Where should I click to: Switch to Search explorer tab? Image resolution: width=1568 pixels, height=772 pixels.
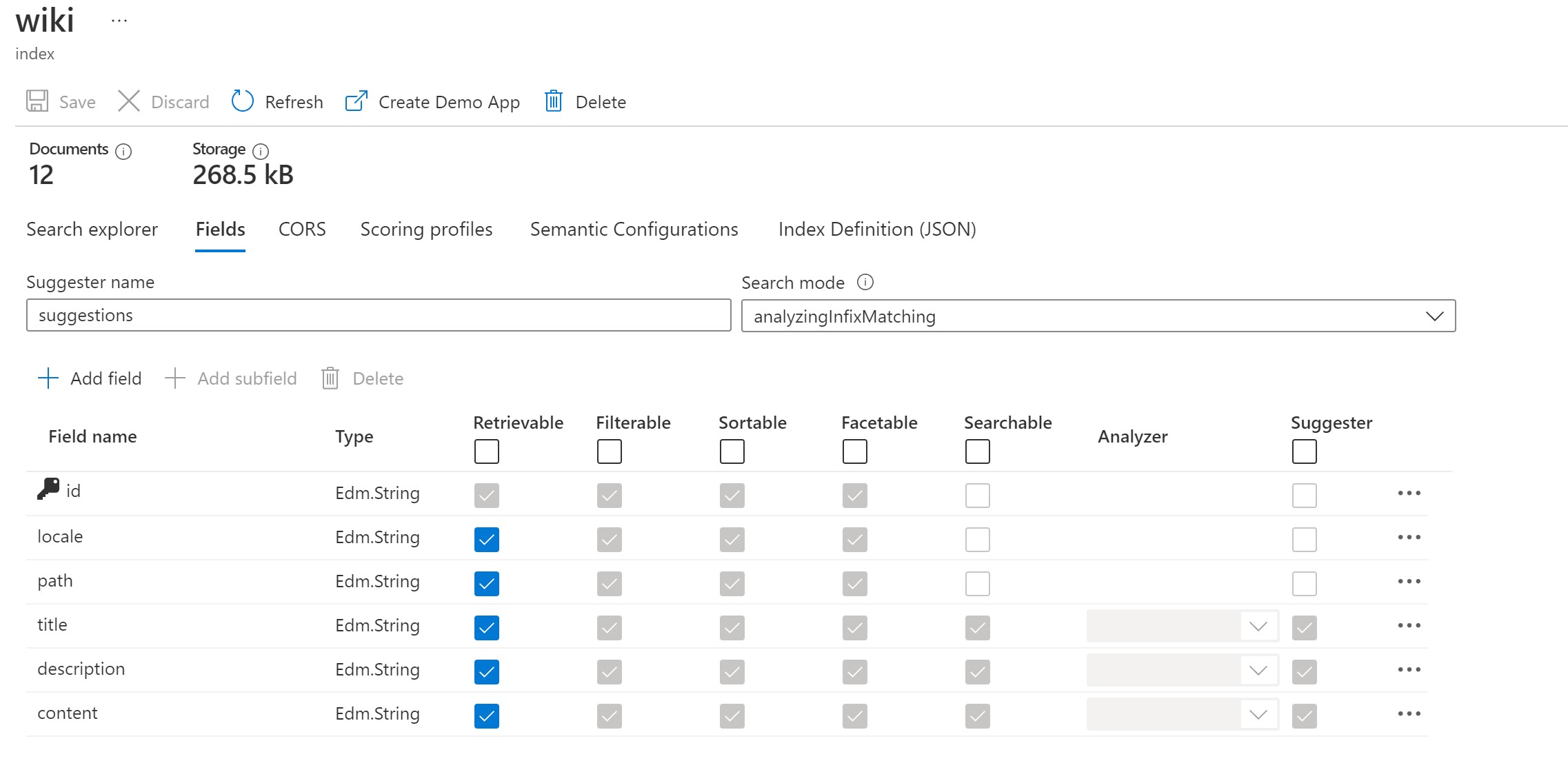coord(92,229)
